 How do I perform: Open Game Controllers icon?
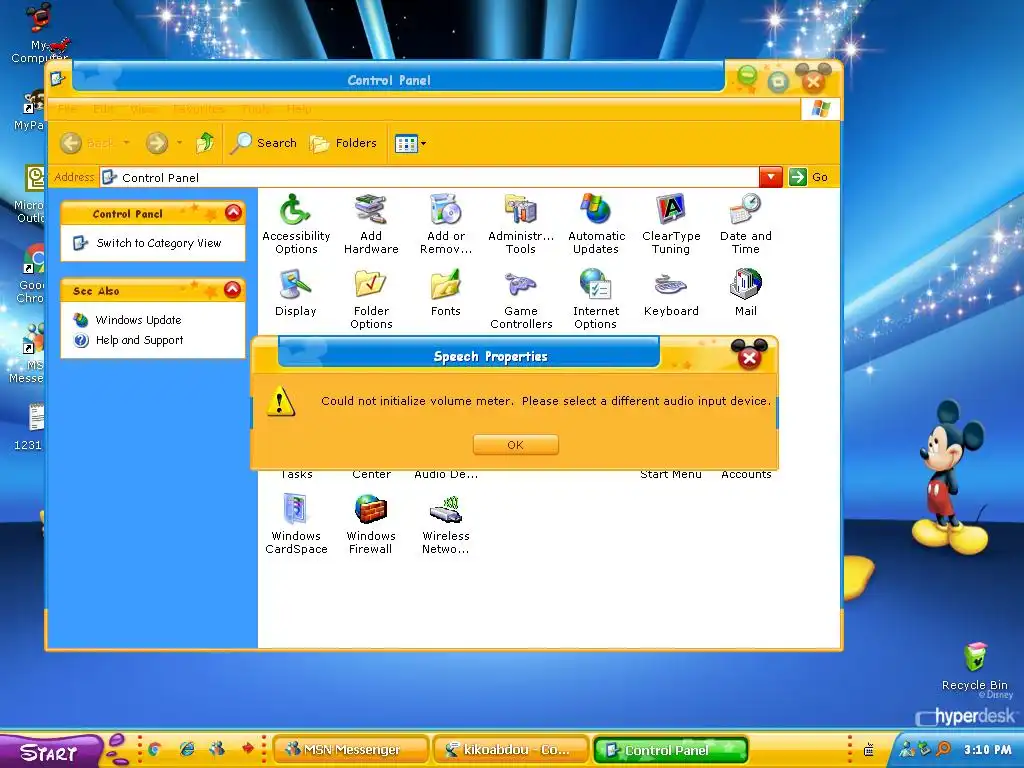[x=521, y=298]
